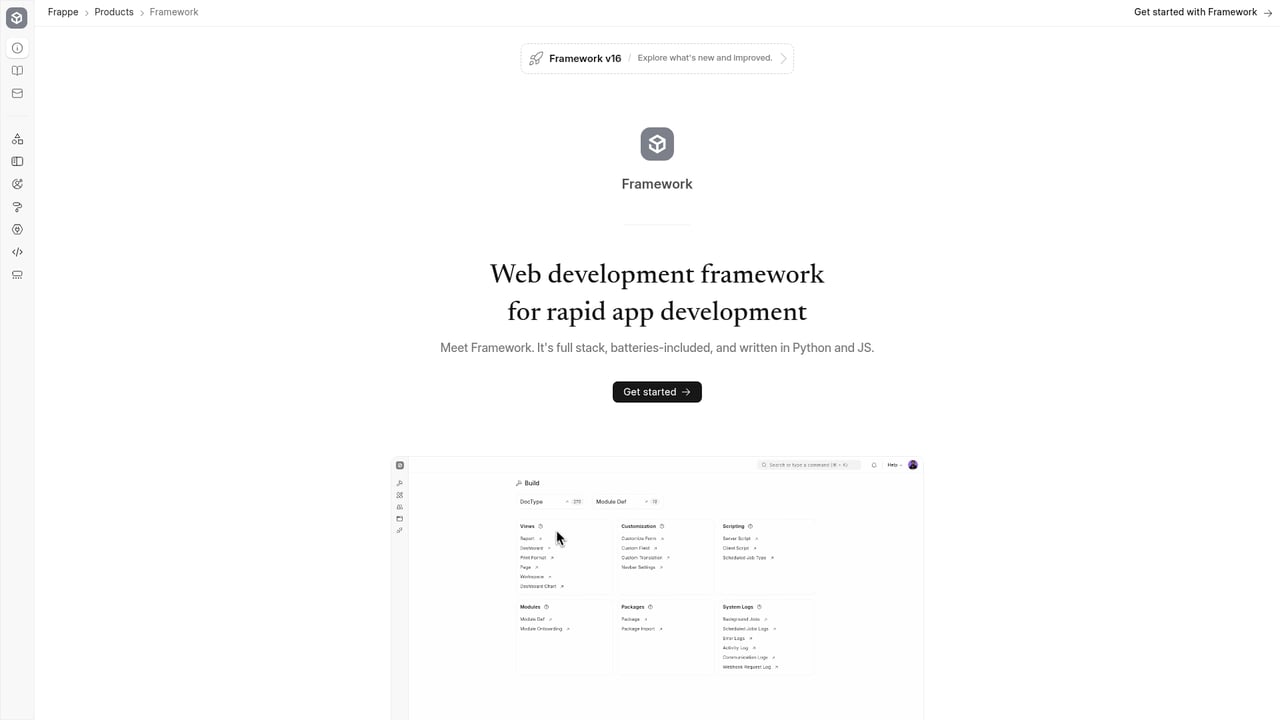1280x720 pixels.
Task: Click the search command bar in the preview
Action: (x=808, y=464)
